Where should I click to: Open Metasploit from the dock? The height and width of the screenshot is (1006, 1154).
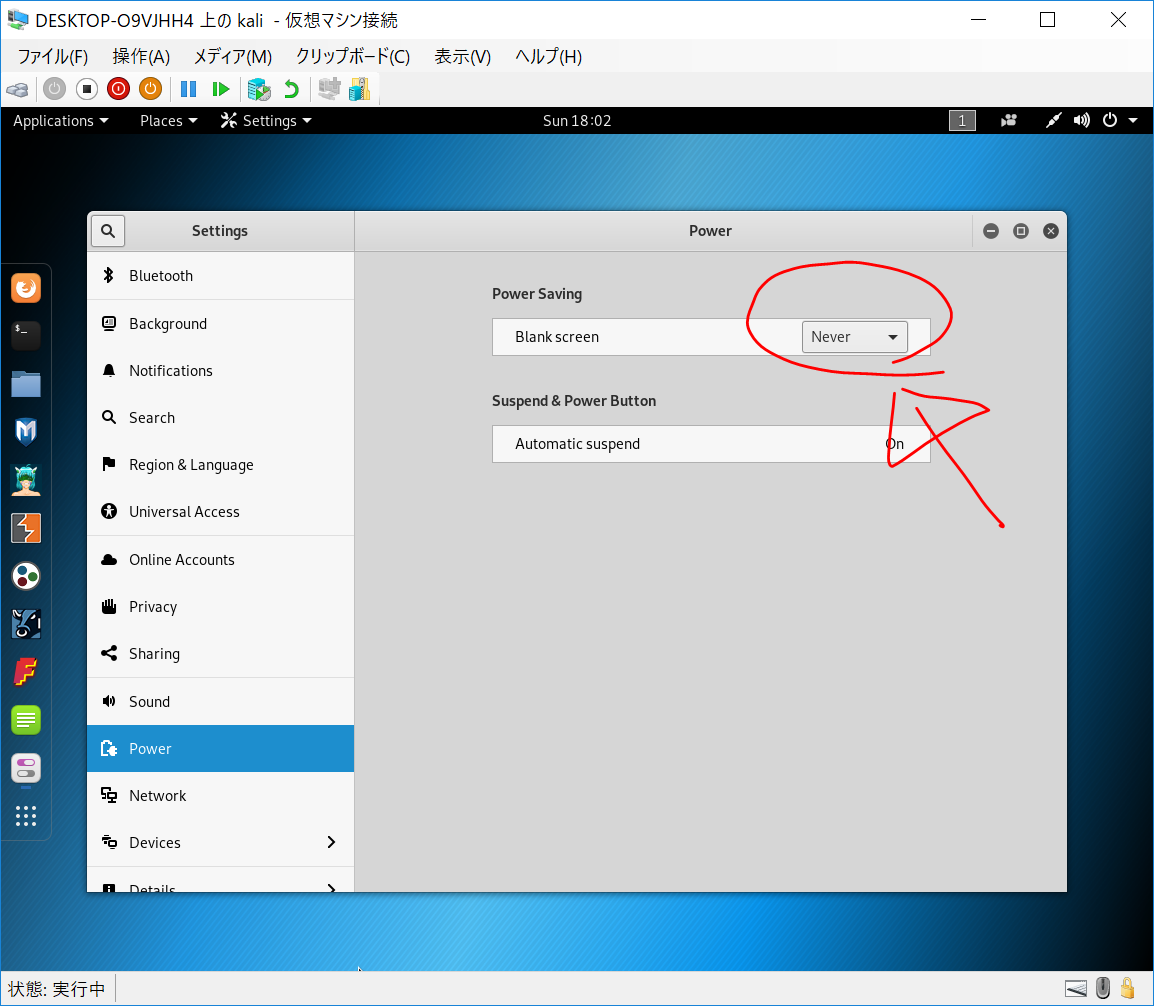pyautogui.click(x=26, y=431)
